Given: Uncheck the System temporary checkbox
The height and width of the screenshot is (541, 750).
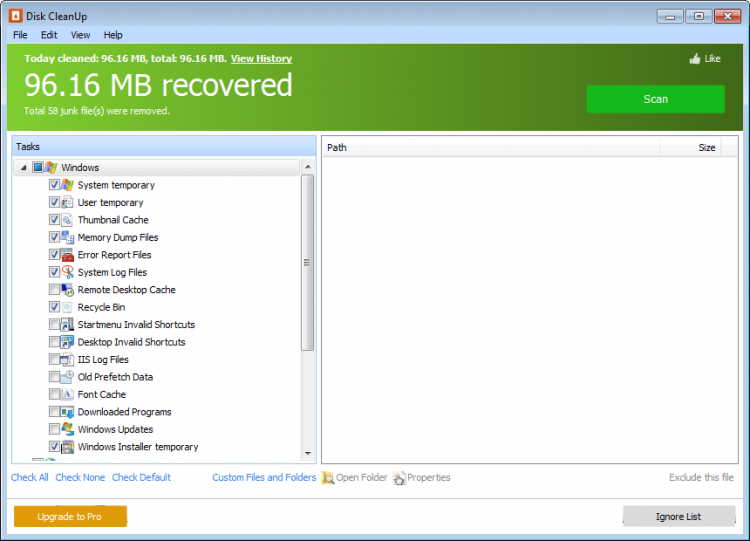Looking at the screenshot, I should 54,185.
